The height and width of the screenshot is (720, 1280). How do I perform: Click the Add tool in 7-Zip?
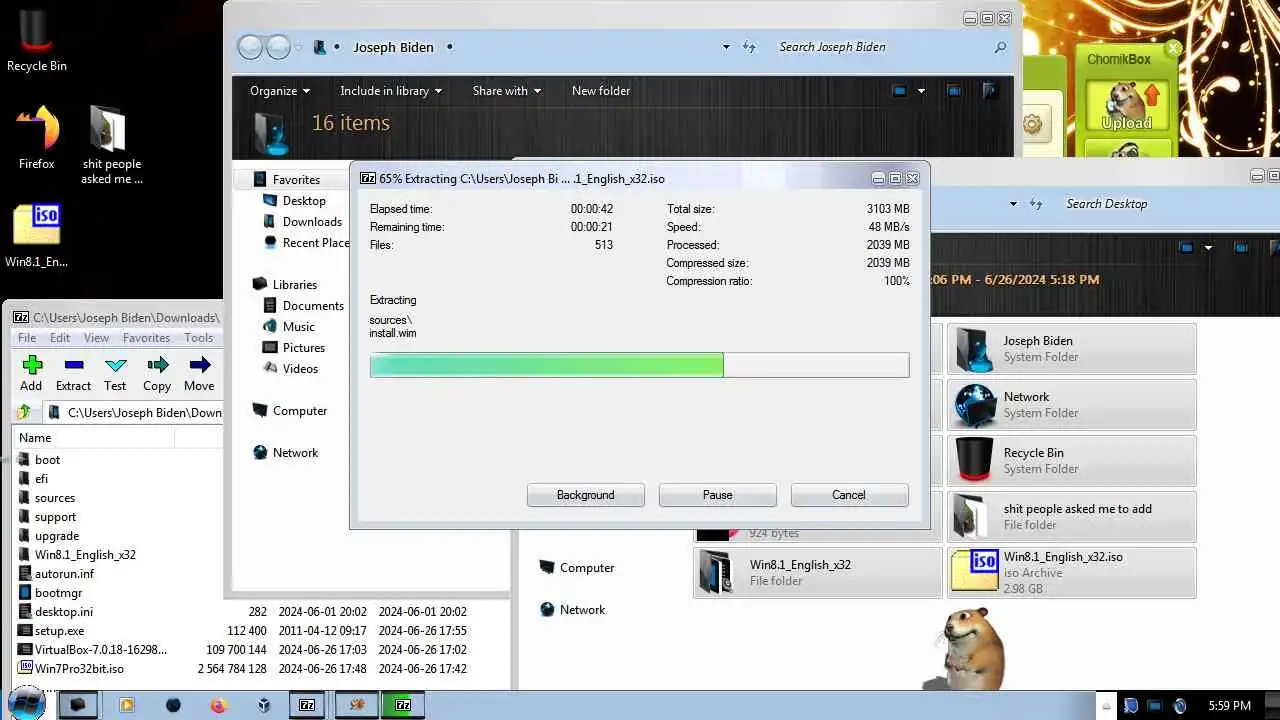coord(31,373)
